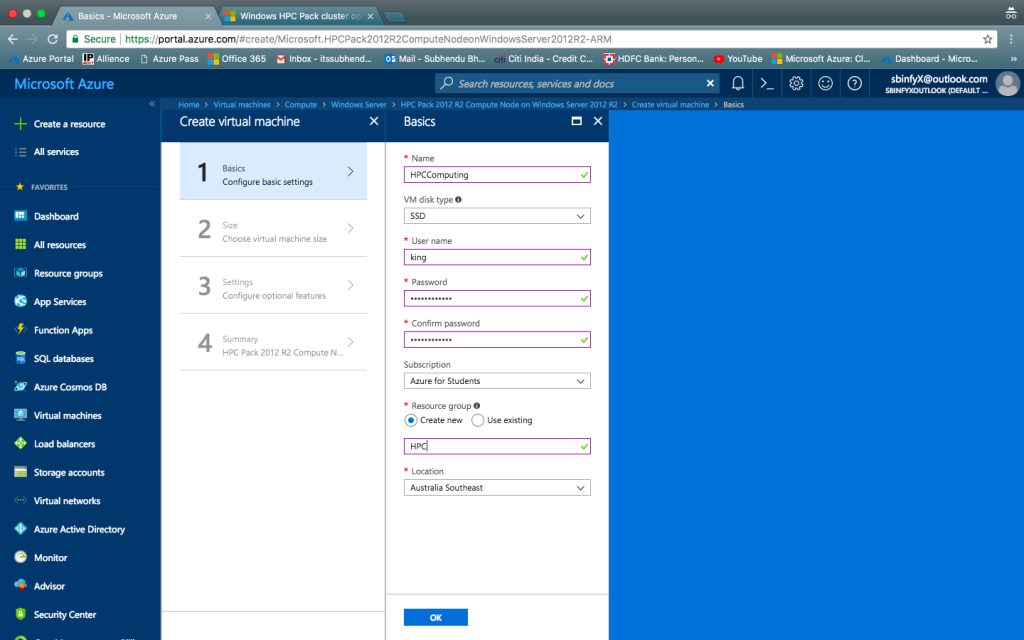Click the Confirm password field

pyautogui.click(x=497, y=340)
